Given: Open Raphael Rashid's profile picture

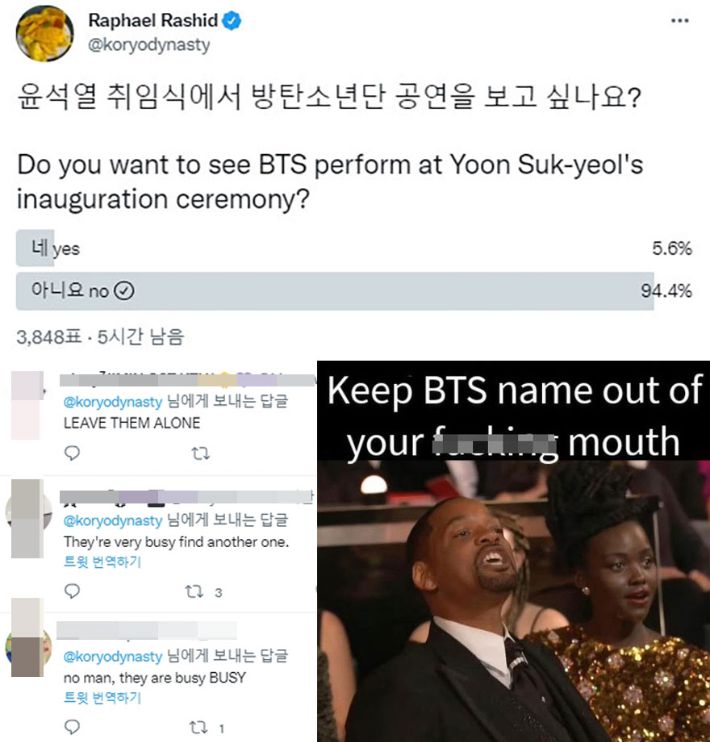Looking at the screenshot, I should [x=44, y=33].
